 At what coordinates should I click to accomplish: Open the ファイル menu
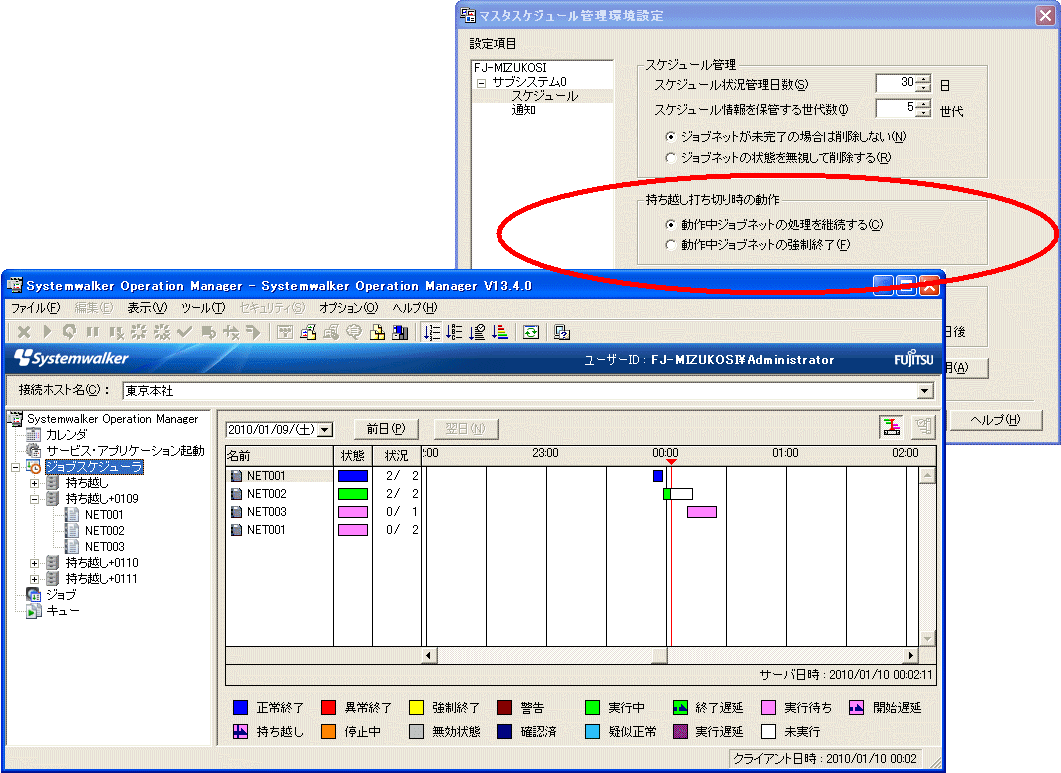tap(35, 308)
